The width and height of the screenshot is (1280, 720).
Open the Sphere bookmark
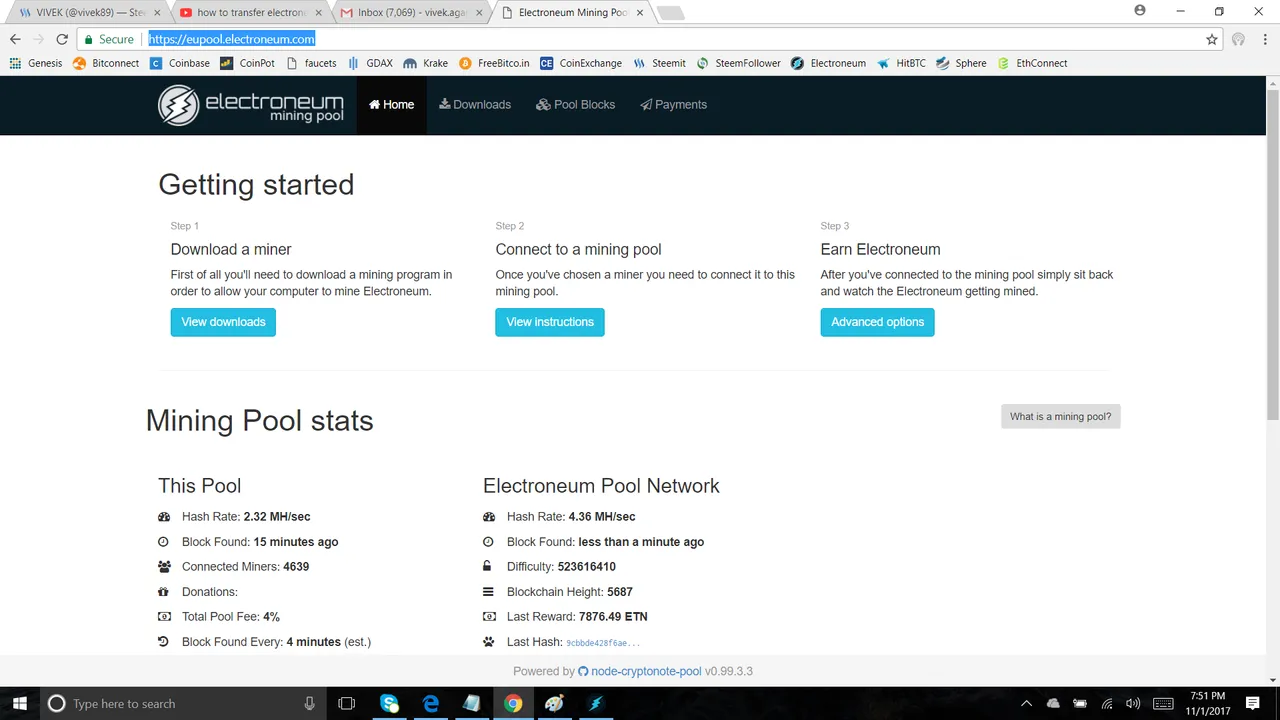(x=961, y=63)
